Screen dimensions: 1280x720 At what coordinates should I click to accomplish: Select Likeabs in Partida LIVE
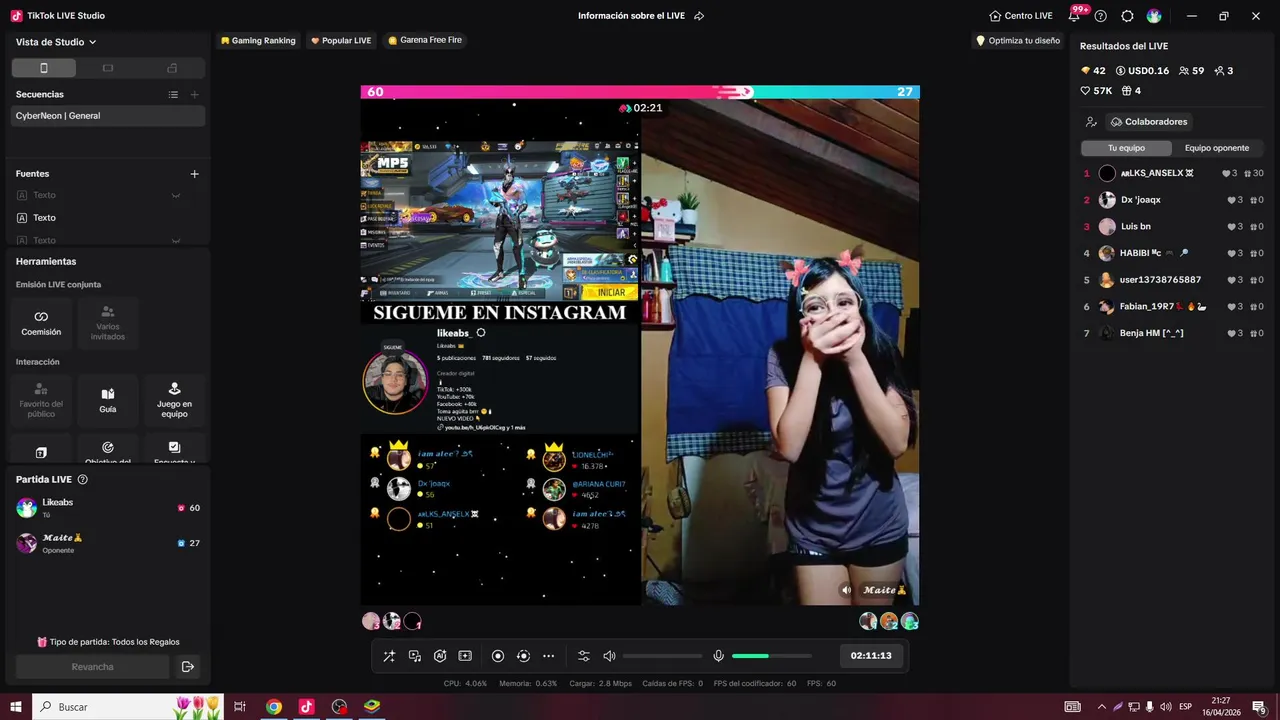[x=108, y=508]
